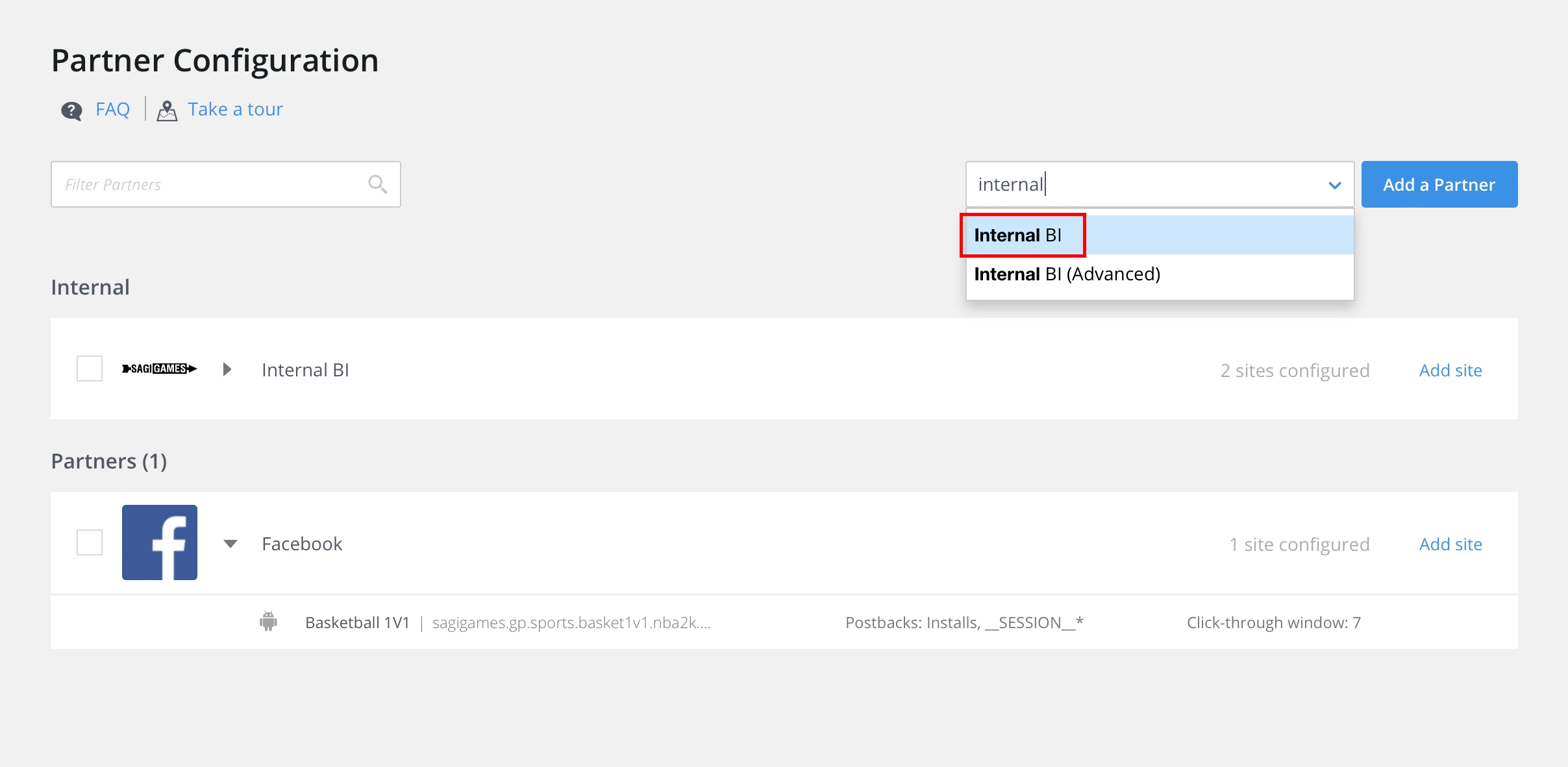Open the Basketball 1V1 site entry
The width and height of the screenshot is (1568, 767).
point(357,622)
